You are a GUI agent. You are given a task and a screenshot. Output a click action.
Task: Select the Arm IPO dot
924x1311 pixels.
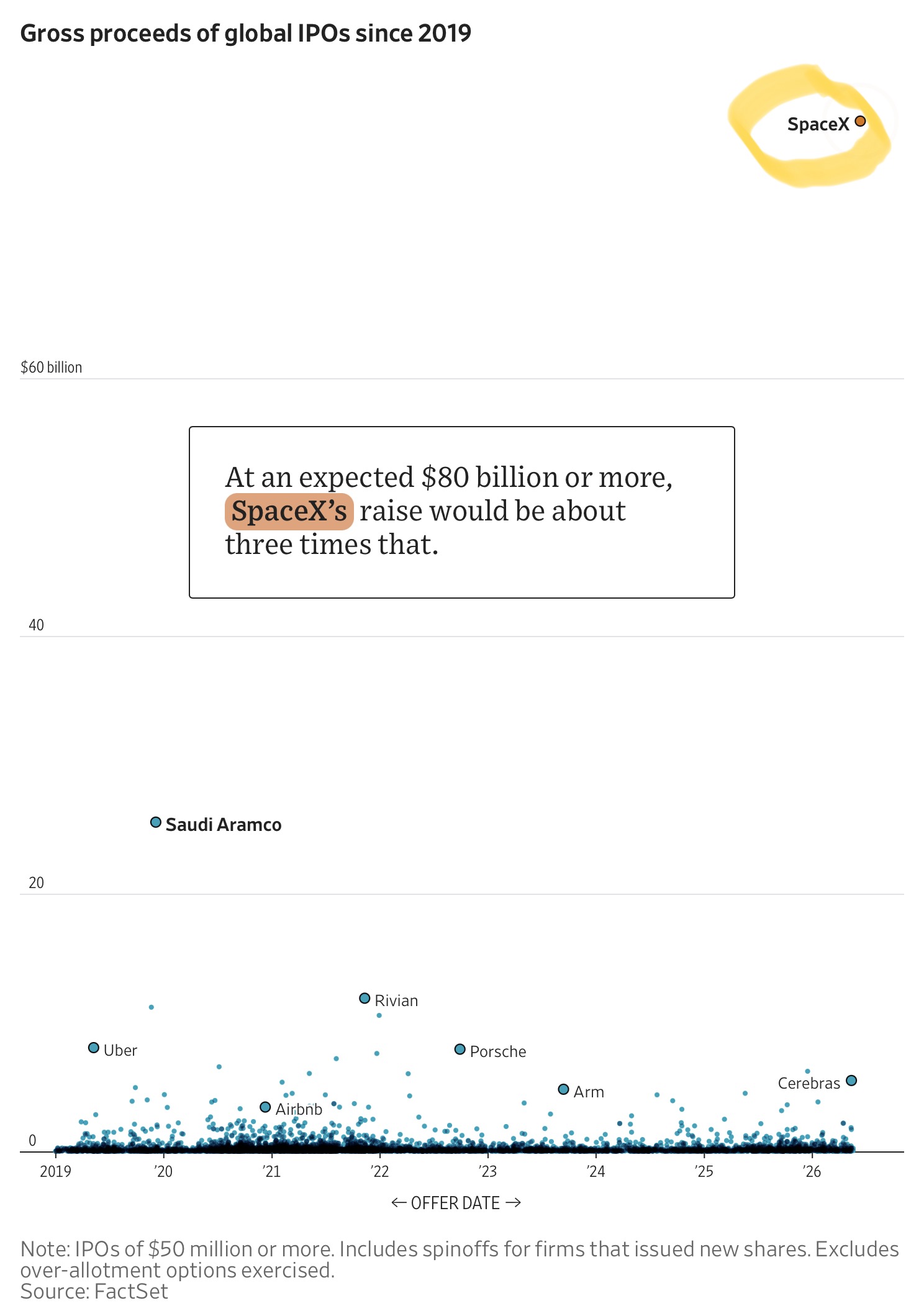[x=563, y=1089]
